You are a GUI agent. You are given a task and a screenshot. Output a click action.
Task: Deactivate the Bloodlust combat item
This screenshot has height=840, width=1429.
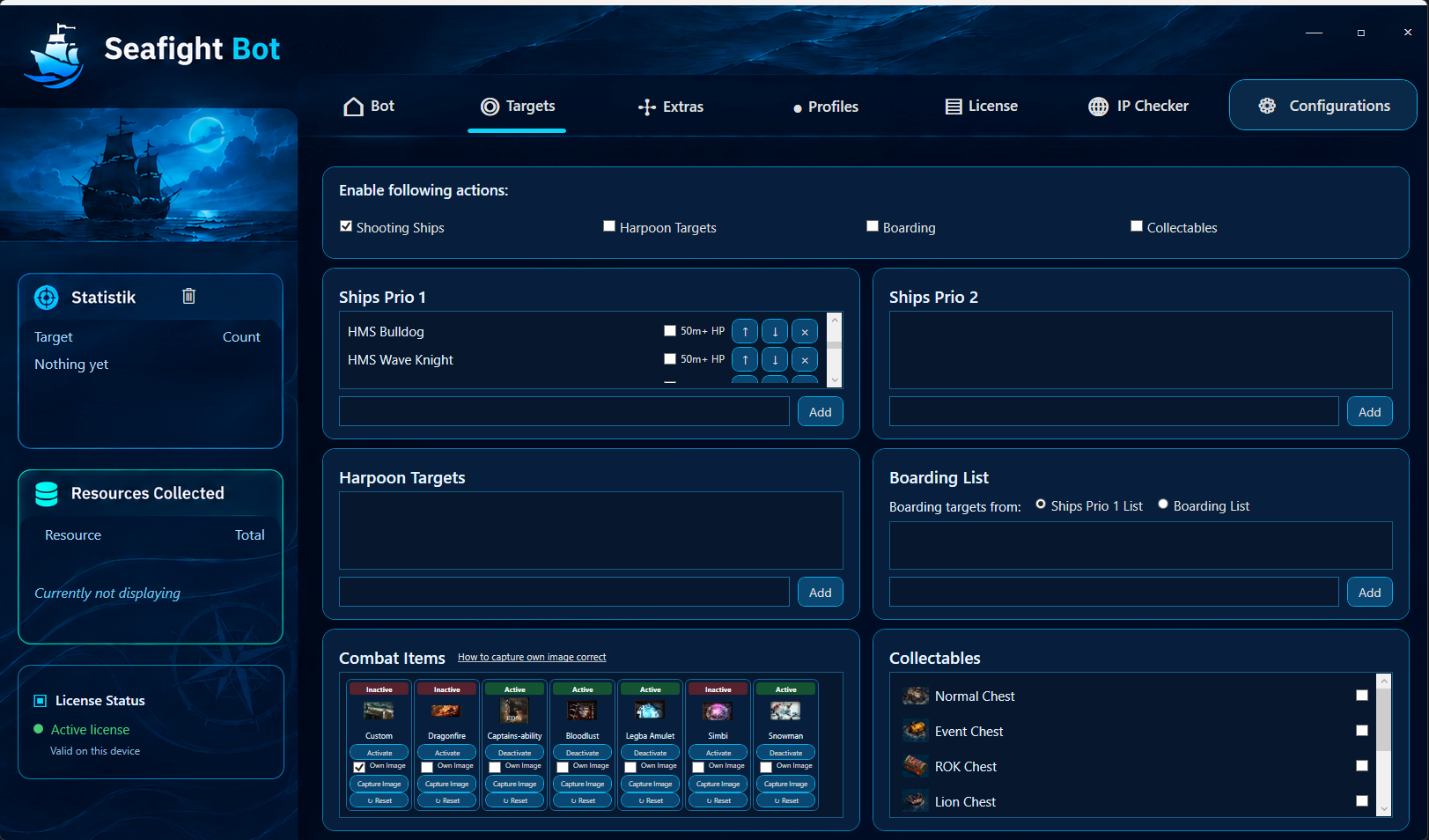click(582, 753)
